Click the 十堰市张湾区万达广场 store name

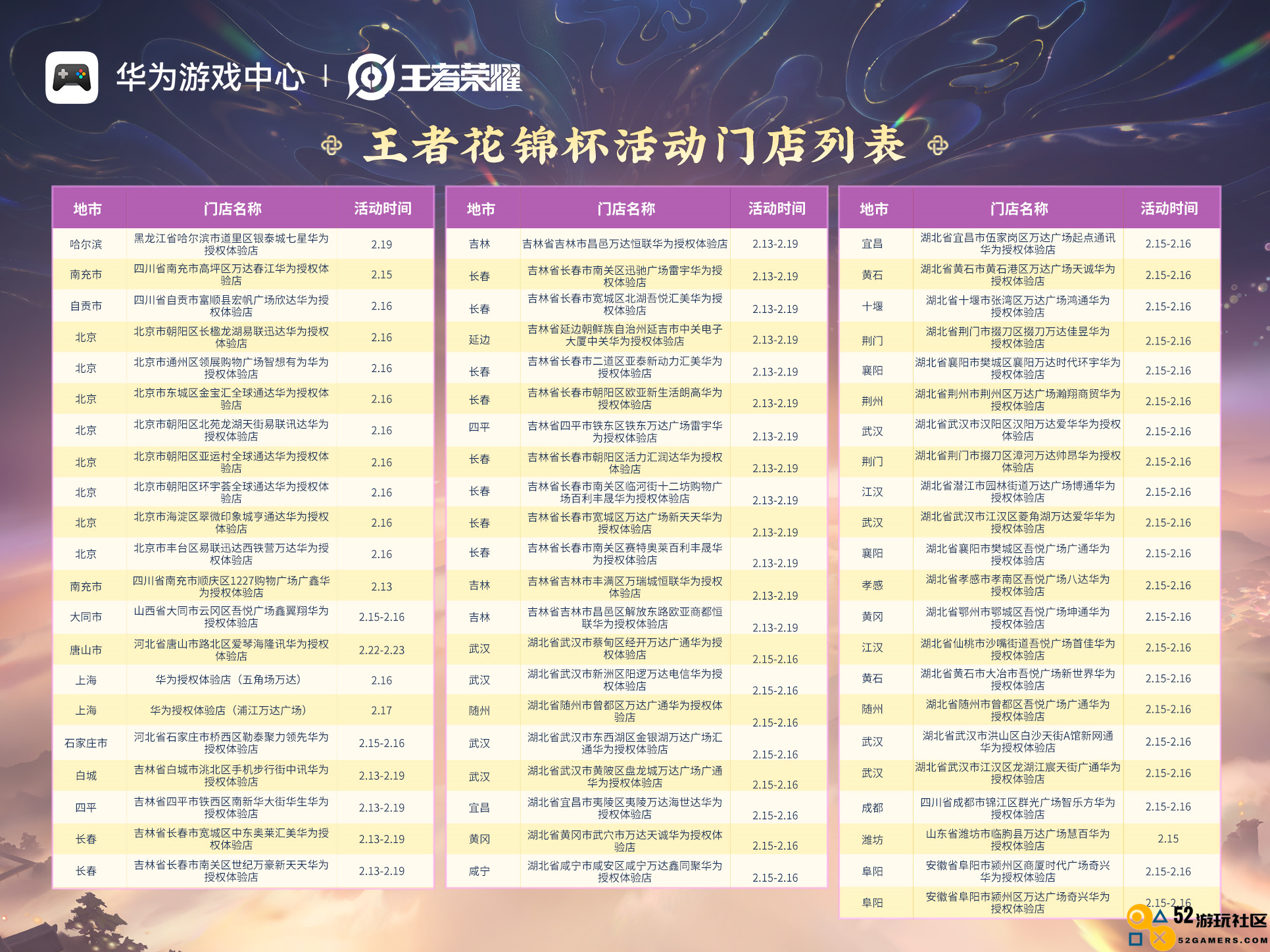1018,306
